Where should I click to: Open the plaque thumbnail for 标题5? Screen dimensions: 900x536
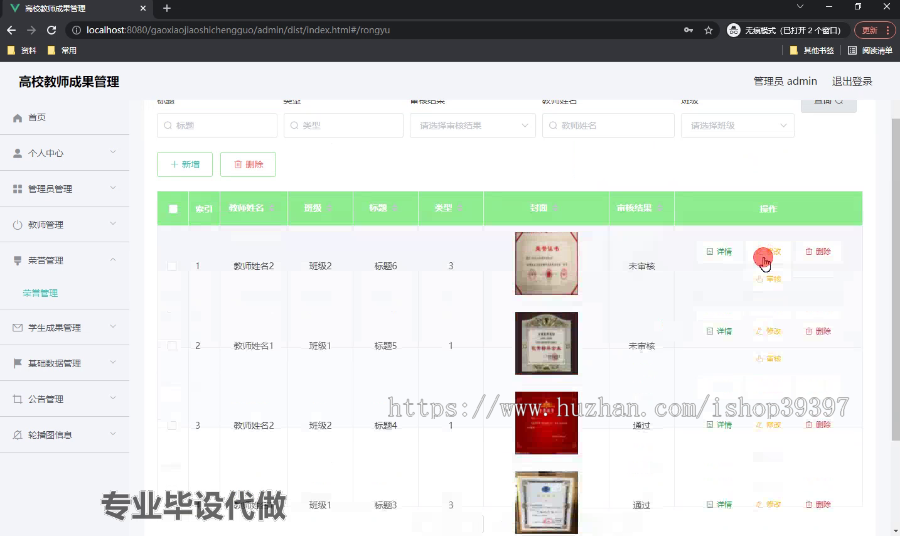point(546,343)
